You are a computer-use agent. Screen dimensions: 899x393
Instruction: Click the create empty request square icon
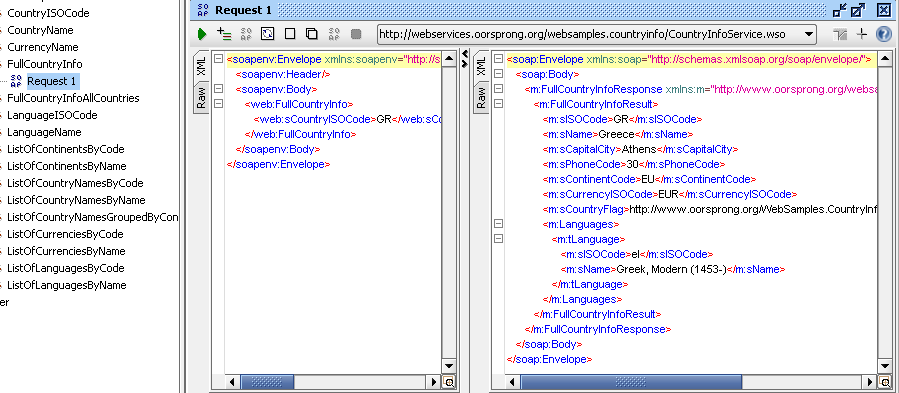click(x=290, y=34)
